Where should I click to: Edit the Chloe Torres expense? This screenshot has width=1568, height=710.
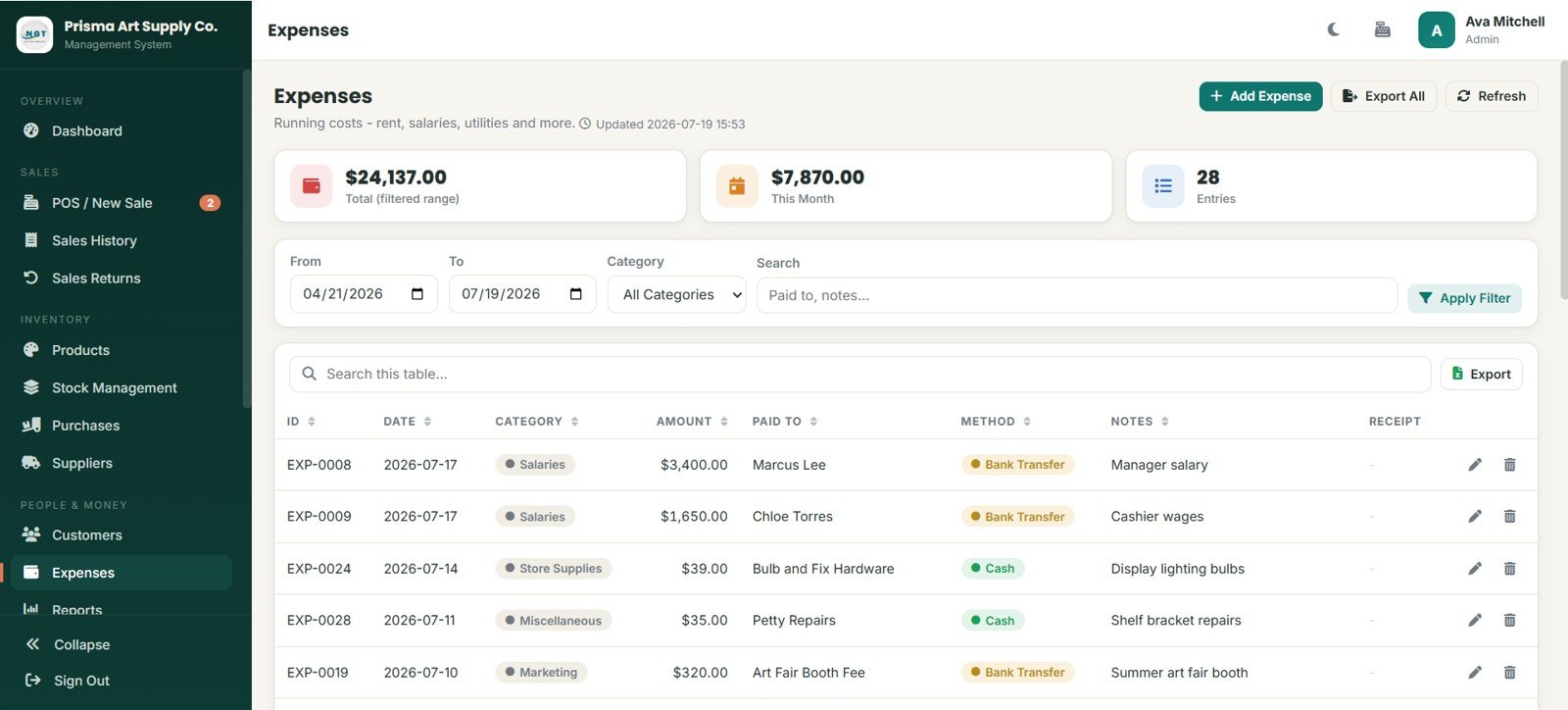click(x=1475, y=516)
